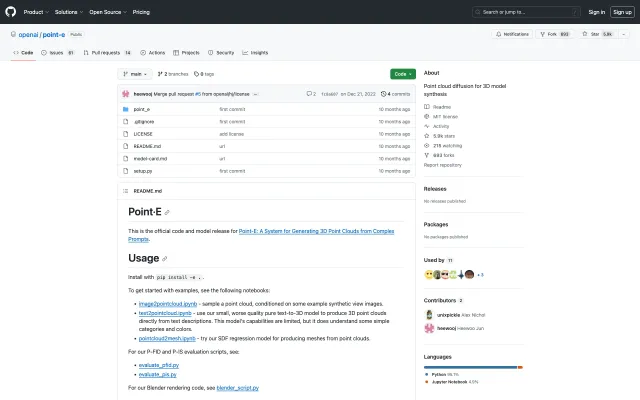Open the README outline list icon
640x400 pixels.
tap(126, 190)
